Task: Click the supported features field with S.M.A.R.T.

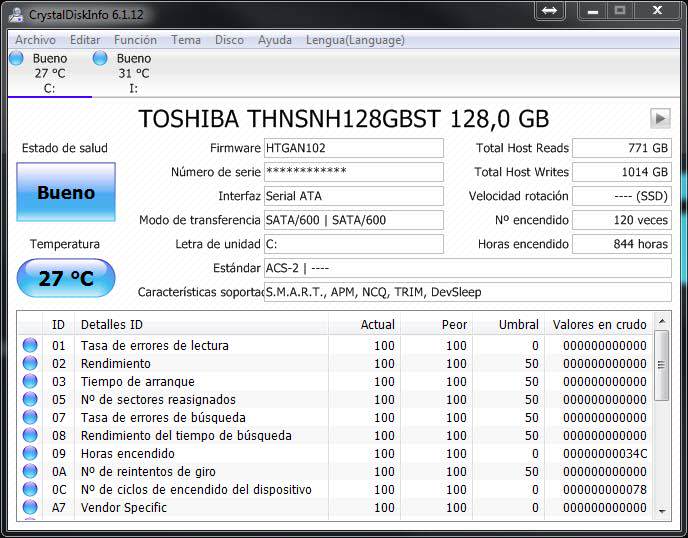Action: coord(468,292)
